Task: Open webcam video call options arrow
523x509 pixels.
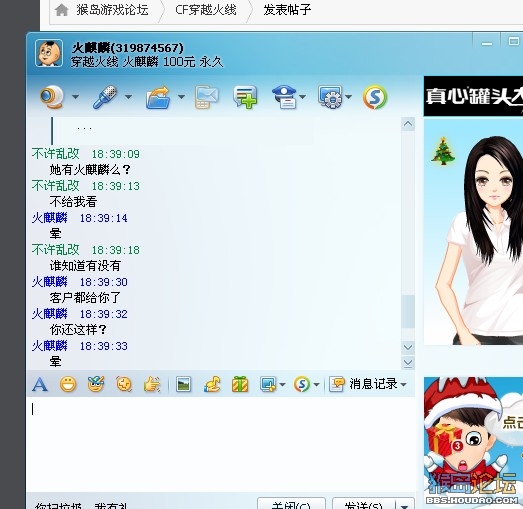Action: click(75, 97)
